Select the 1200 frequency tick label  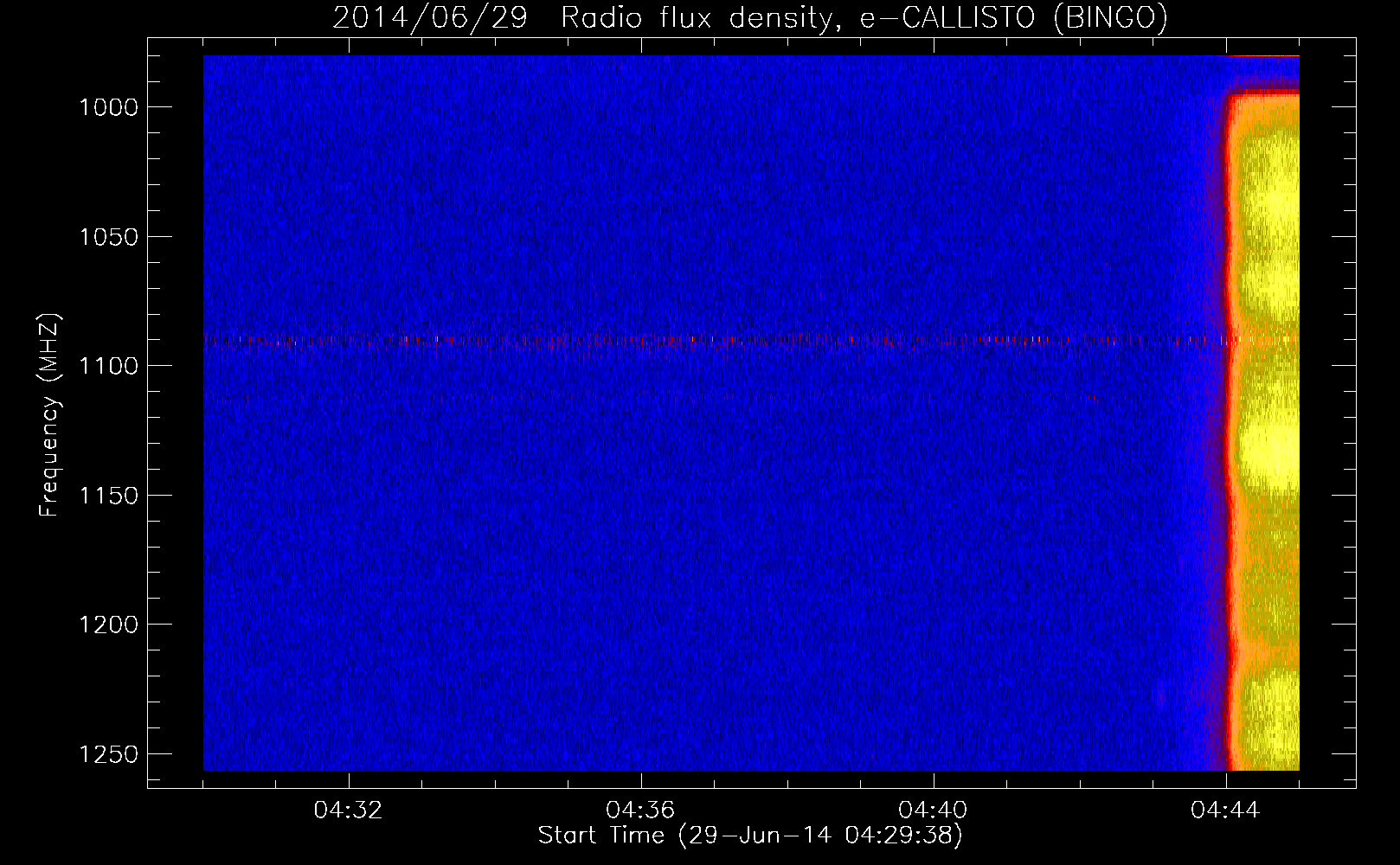pyautogui.click(x=108, y=625)
